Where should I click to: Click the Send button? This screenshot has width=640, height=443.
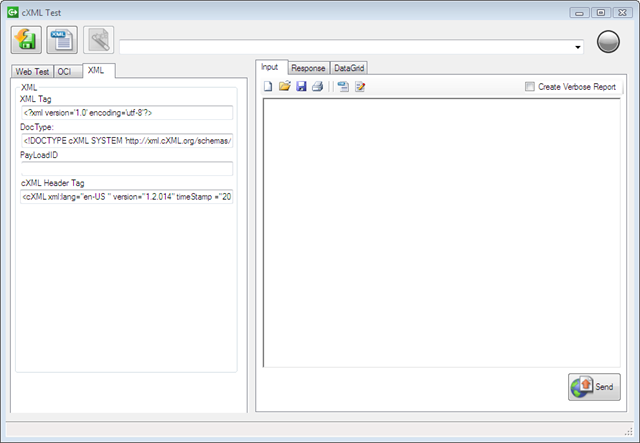click(x=594, y=387)
